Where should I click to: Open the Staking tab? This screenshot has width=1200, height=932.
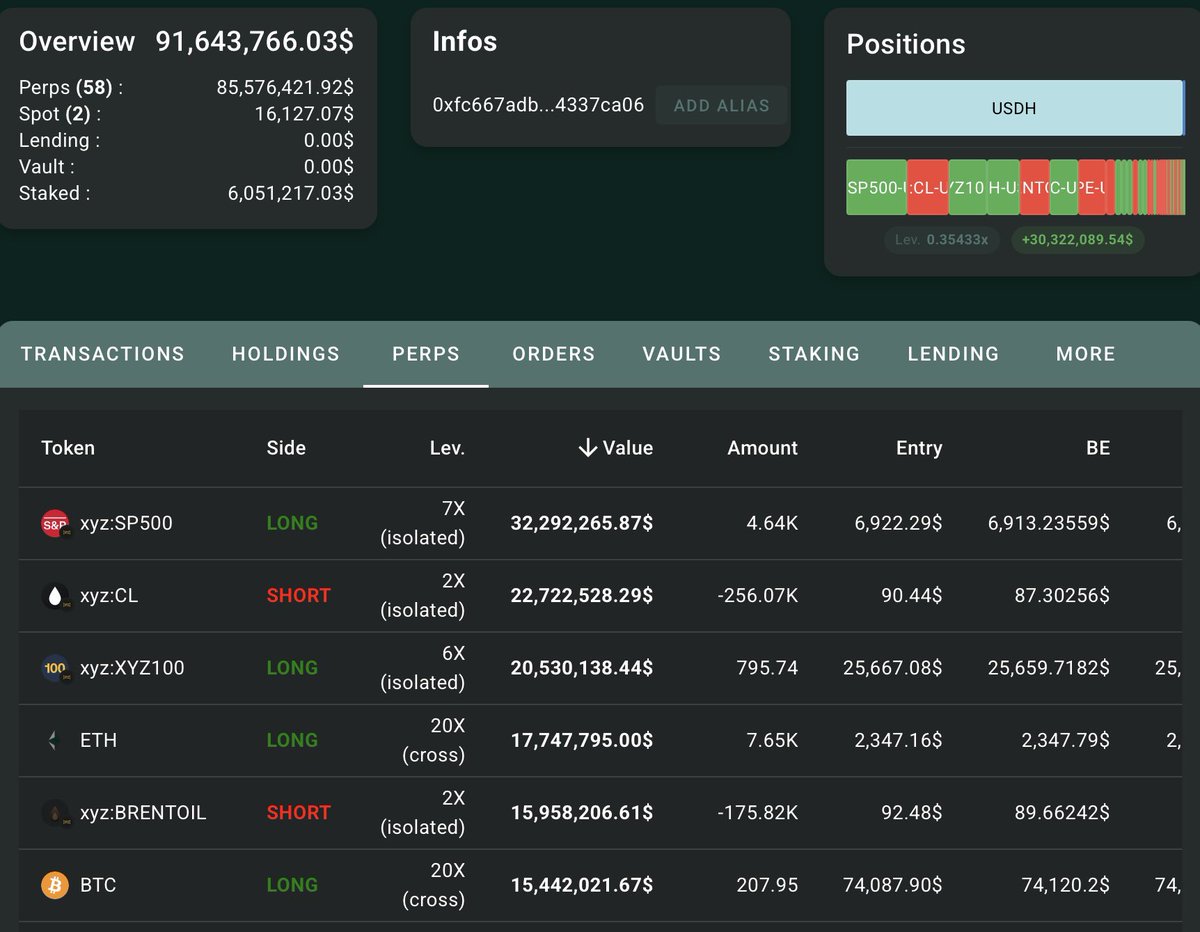814,354
